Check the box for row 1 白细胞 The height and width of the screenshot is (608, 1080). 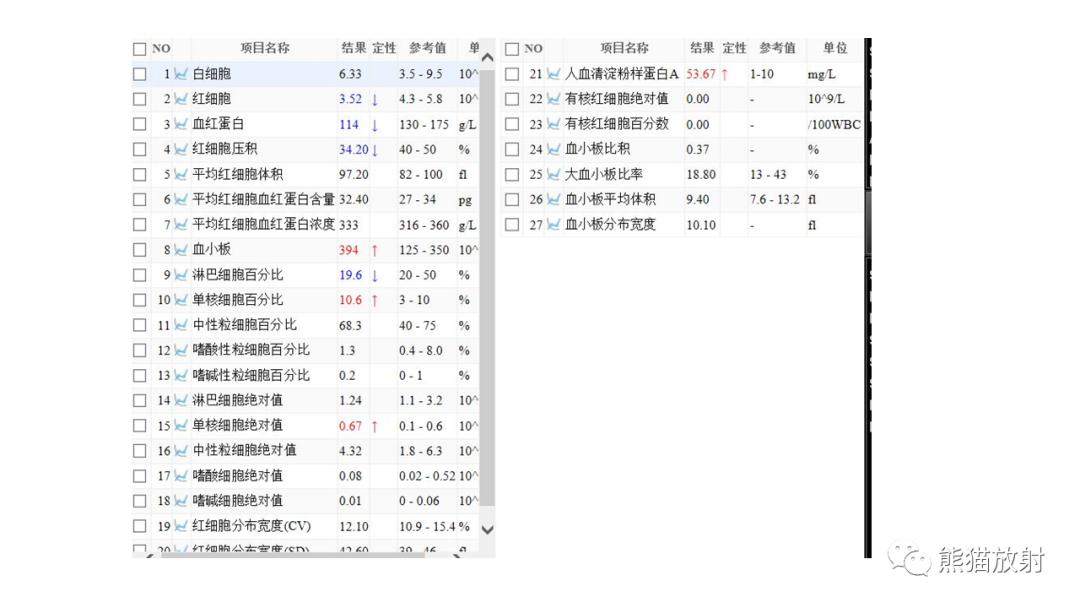pos(140,74)
